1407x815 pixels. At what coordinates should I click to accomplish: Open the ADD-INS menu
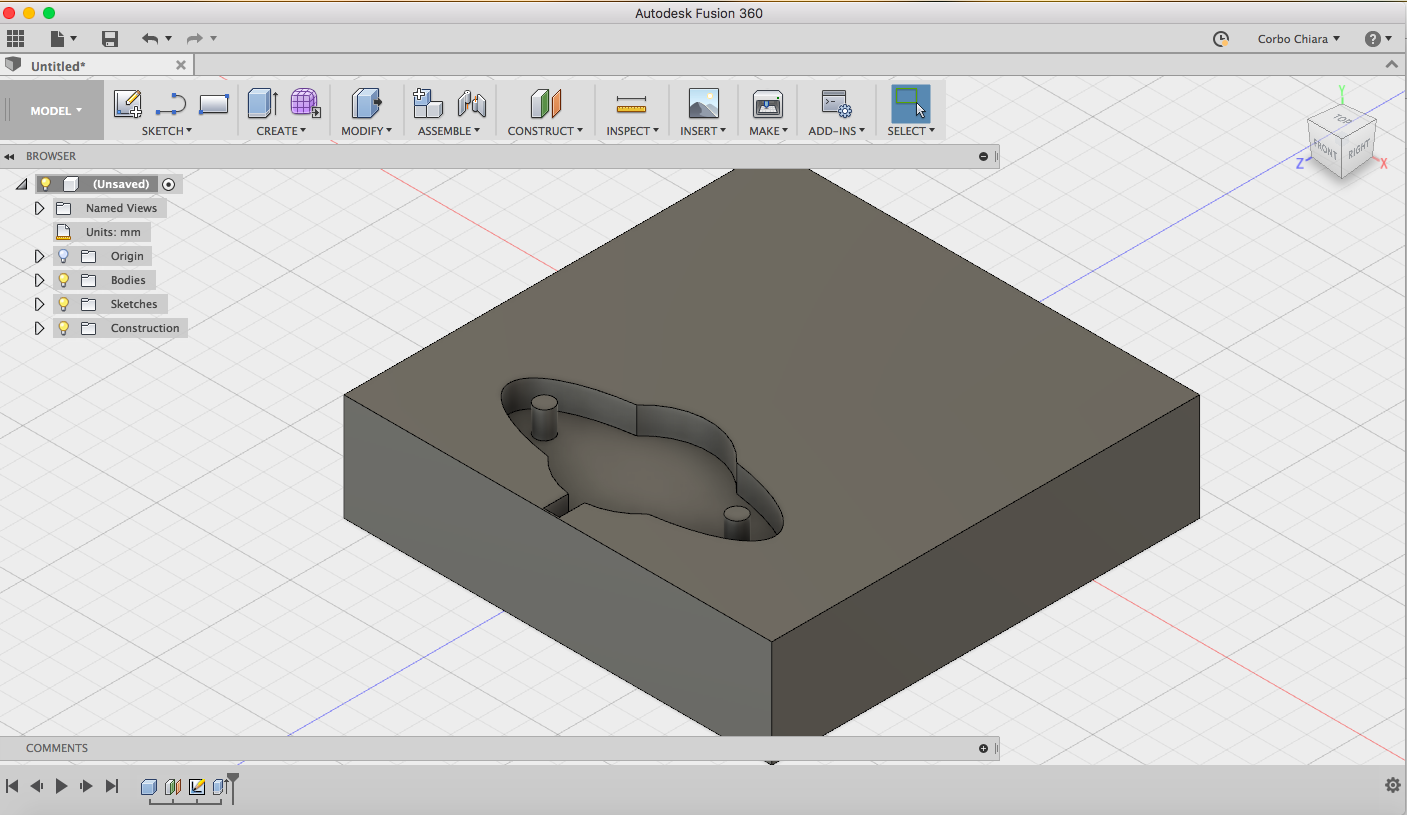click(x=837, y=131)
